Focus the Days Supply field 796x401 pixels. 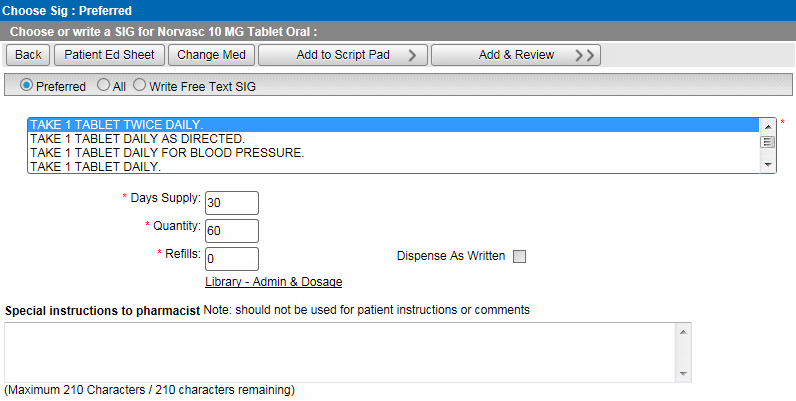tap(232, 203)
